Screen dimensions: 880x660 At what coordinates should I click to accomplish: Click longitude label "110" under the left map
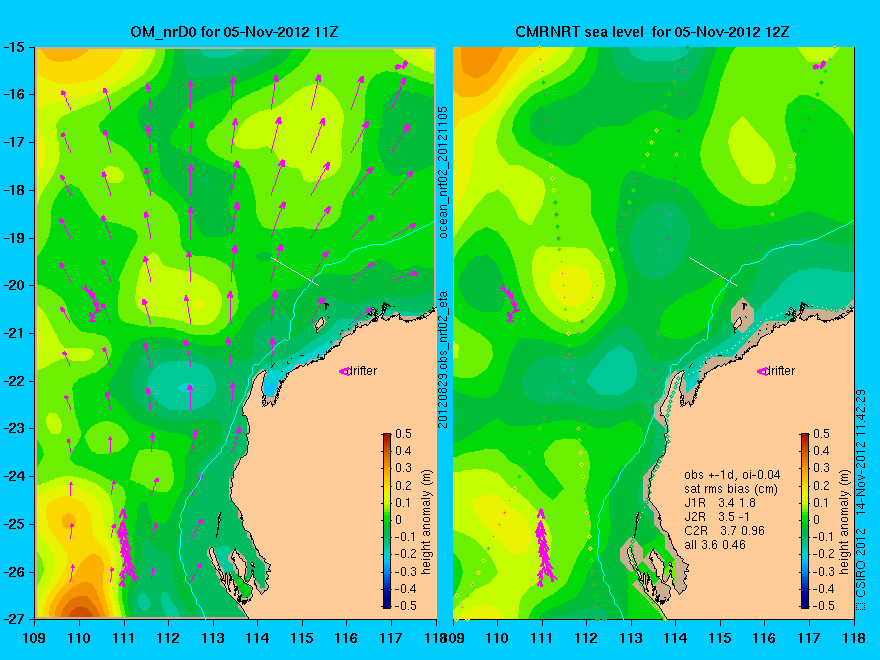tap(79, 638)
